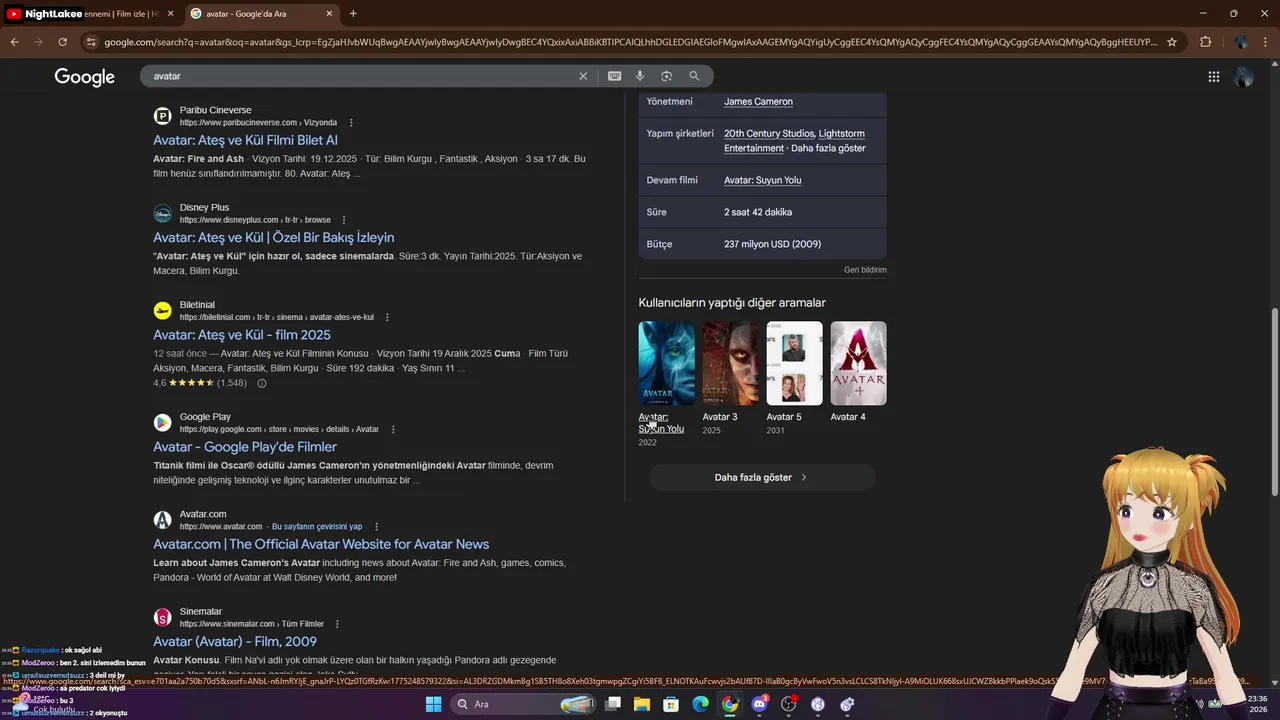
Task: Open Google Lens image search
Action: [666, 76]
